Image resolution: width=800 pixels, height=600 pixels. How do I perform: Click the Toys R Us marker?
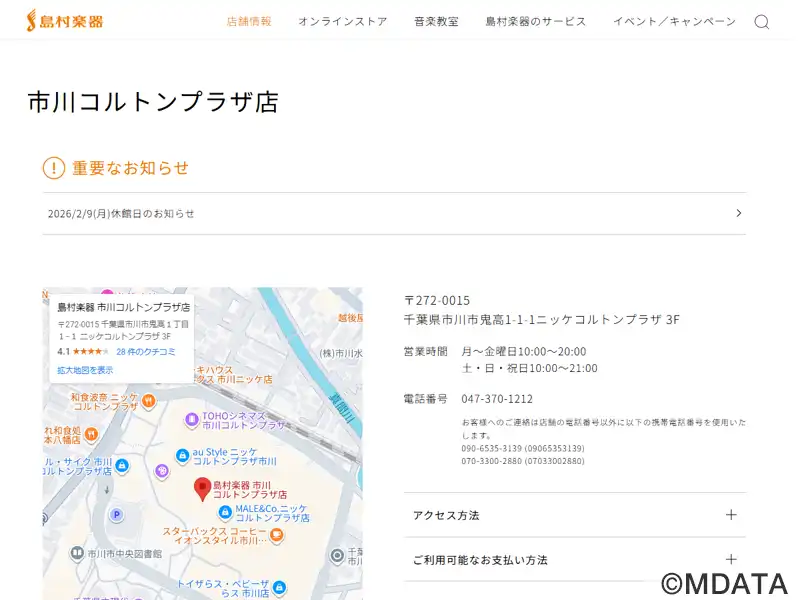279,588
